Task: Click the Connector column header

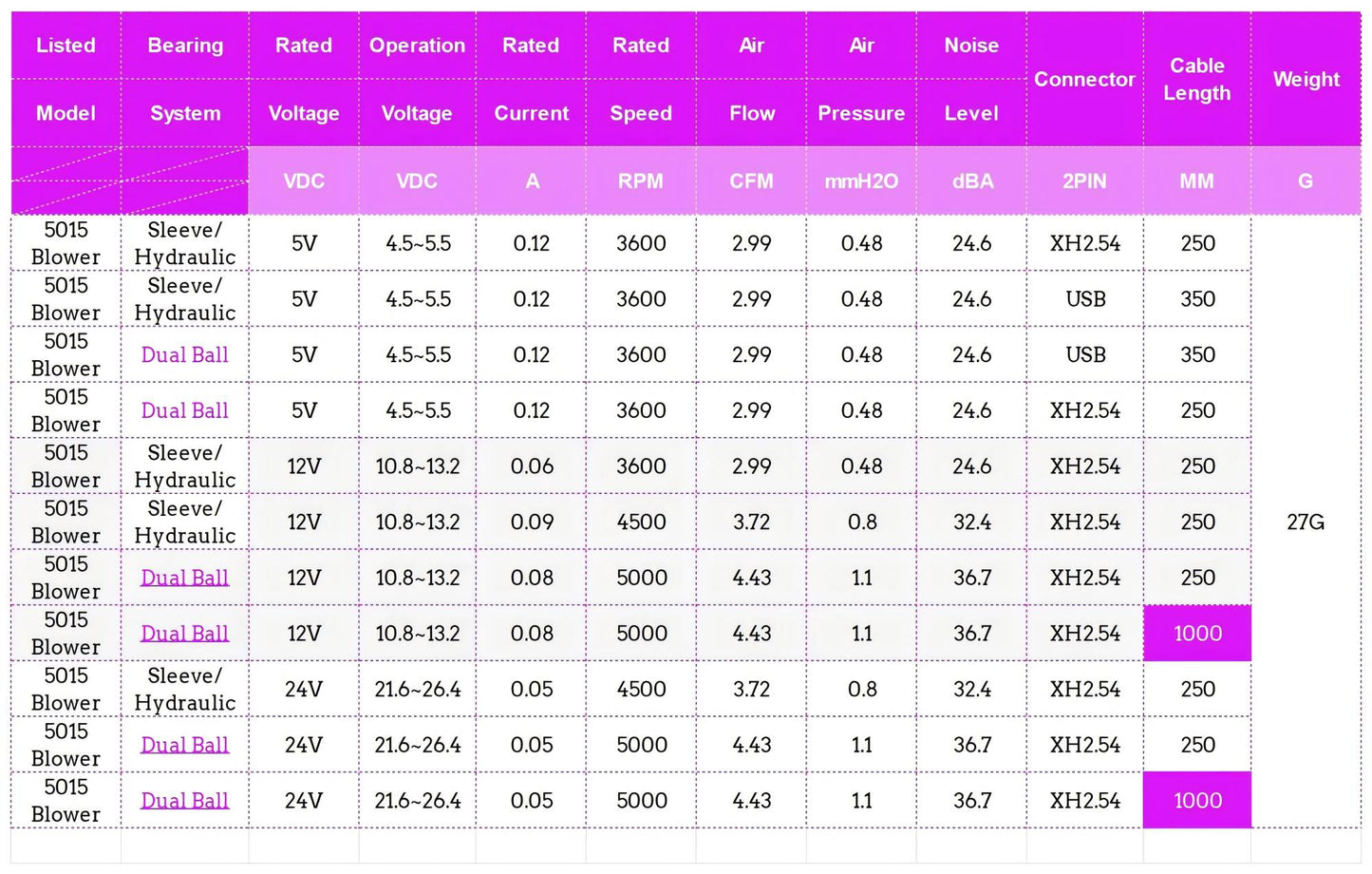Action: click(1084, 80)
